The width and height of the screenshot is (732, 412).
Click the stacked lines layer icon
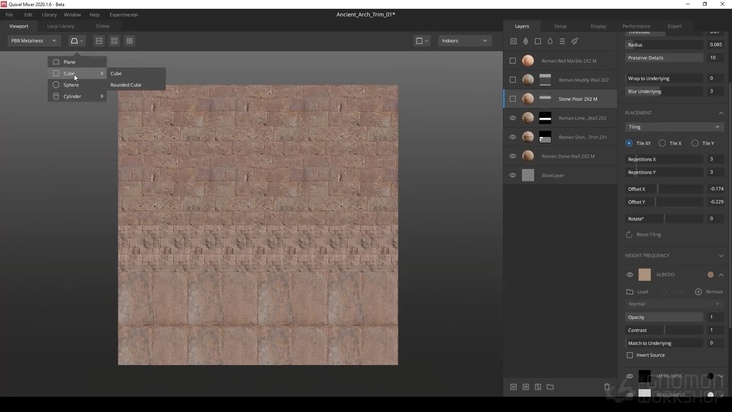(562, 42)
